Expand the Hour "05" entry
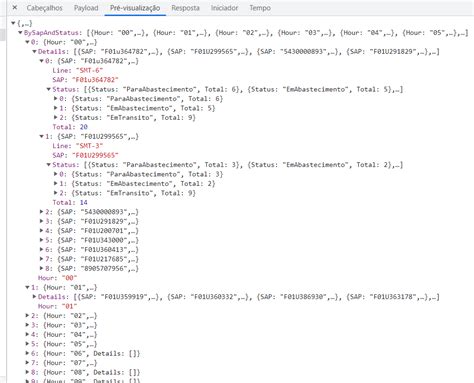Screen dimensions: 474x383 point(28,344)
